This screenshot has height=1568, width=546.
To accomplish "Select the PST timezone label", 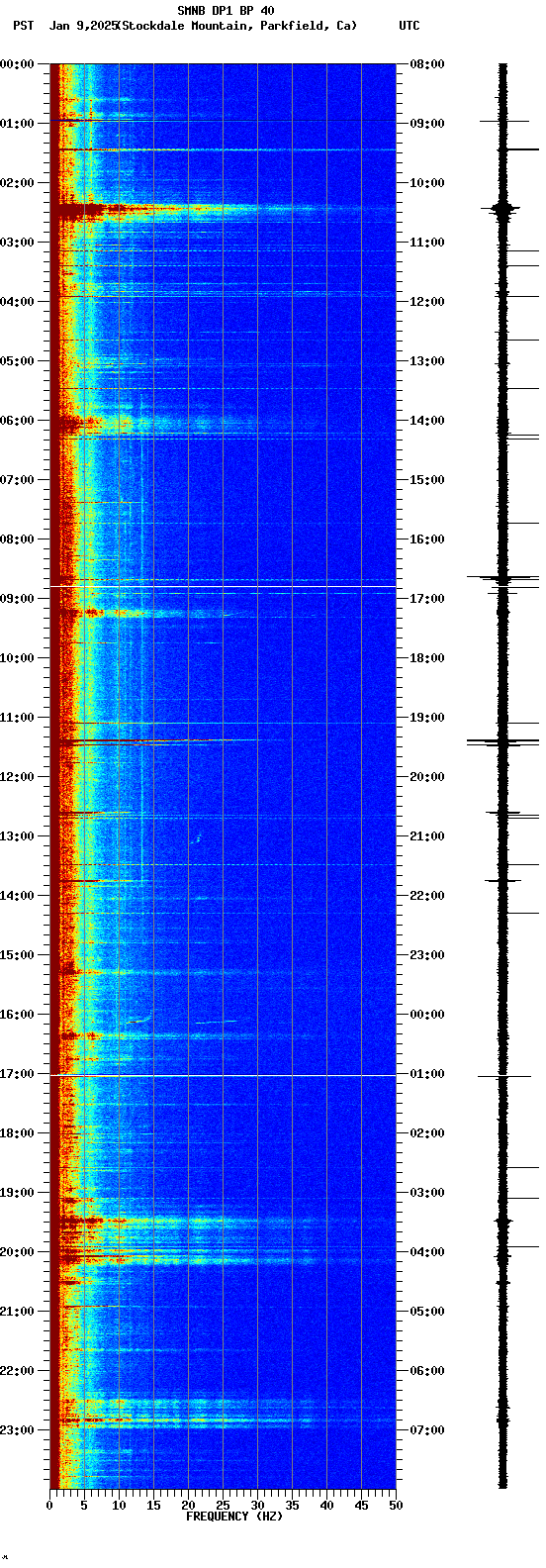I will click(23, 26).
